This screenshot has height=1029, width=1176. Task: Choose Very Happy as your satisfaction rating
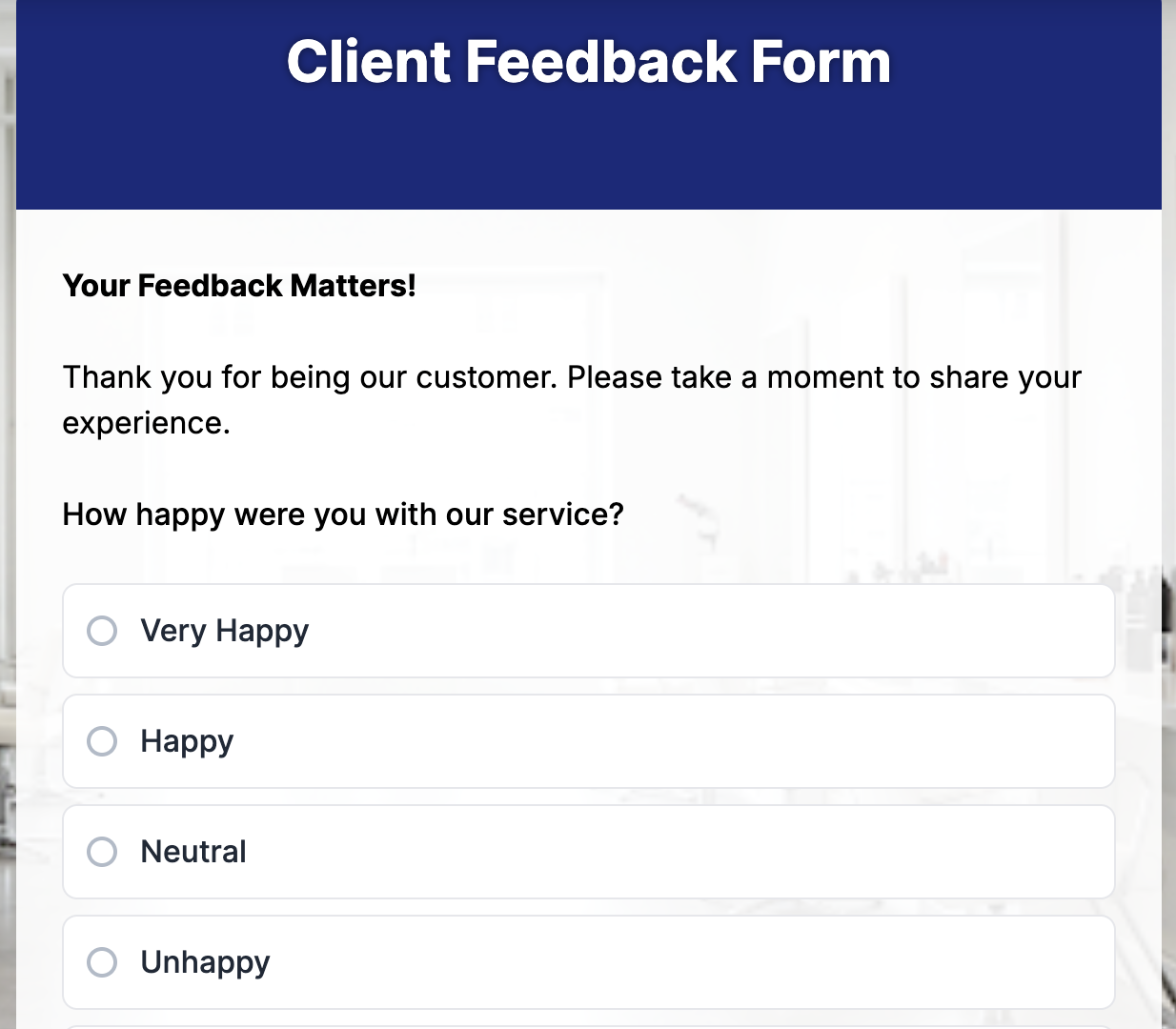coord(381,631)
